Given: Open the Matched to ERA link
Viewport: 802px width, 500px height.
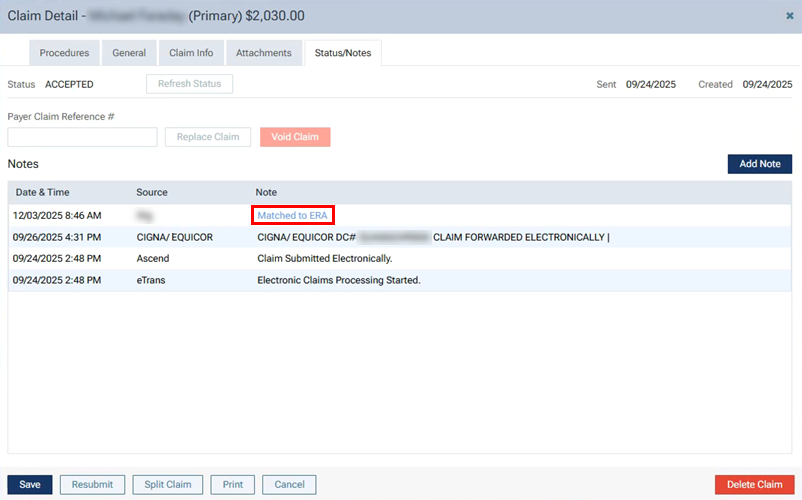Looking at the screenshot, I should [292, 215].
